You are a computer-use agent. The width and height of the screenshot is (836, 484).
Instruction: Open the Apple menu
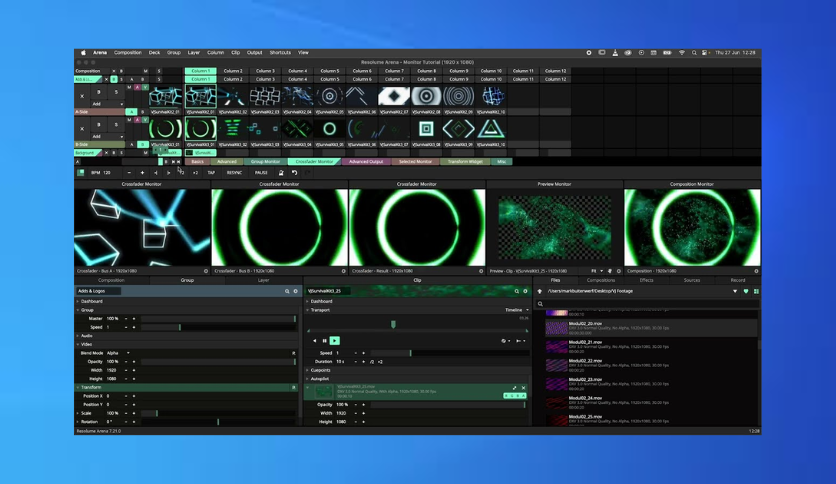(x=83, y=53)
